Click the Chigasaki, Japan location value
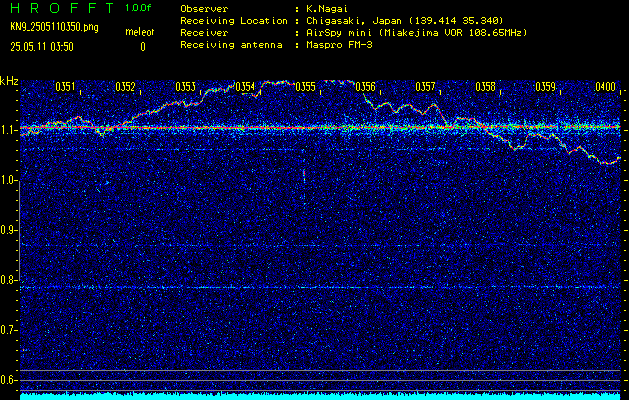 click(405, 20)
